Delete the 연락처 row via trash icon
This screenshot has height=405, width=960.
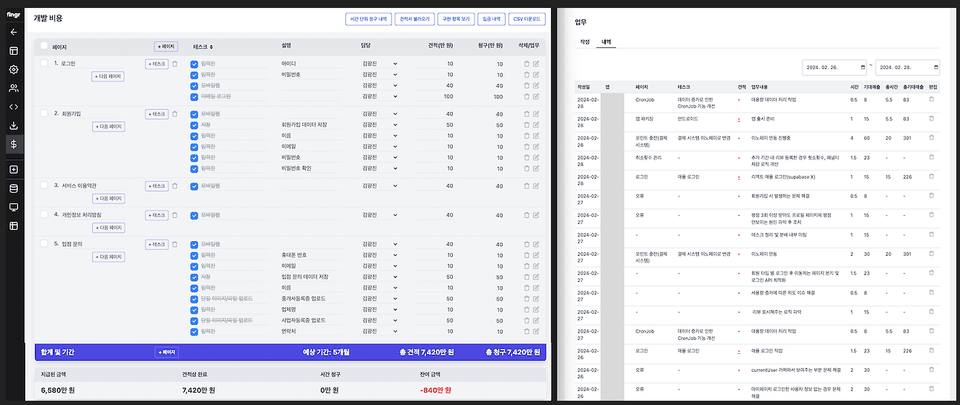527,331
